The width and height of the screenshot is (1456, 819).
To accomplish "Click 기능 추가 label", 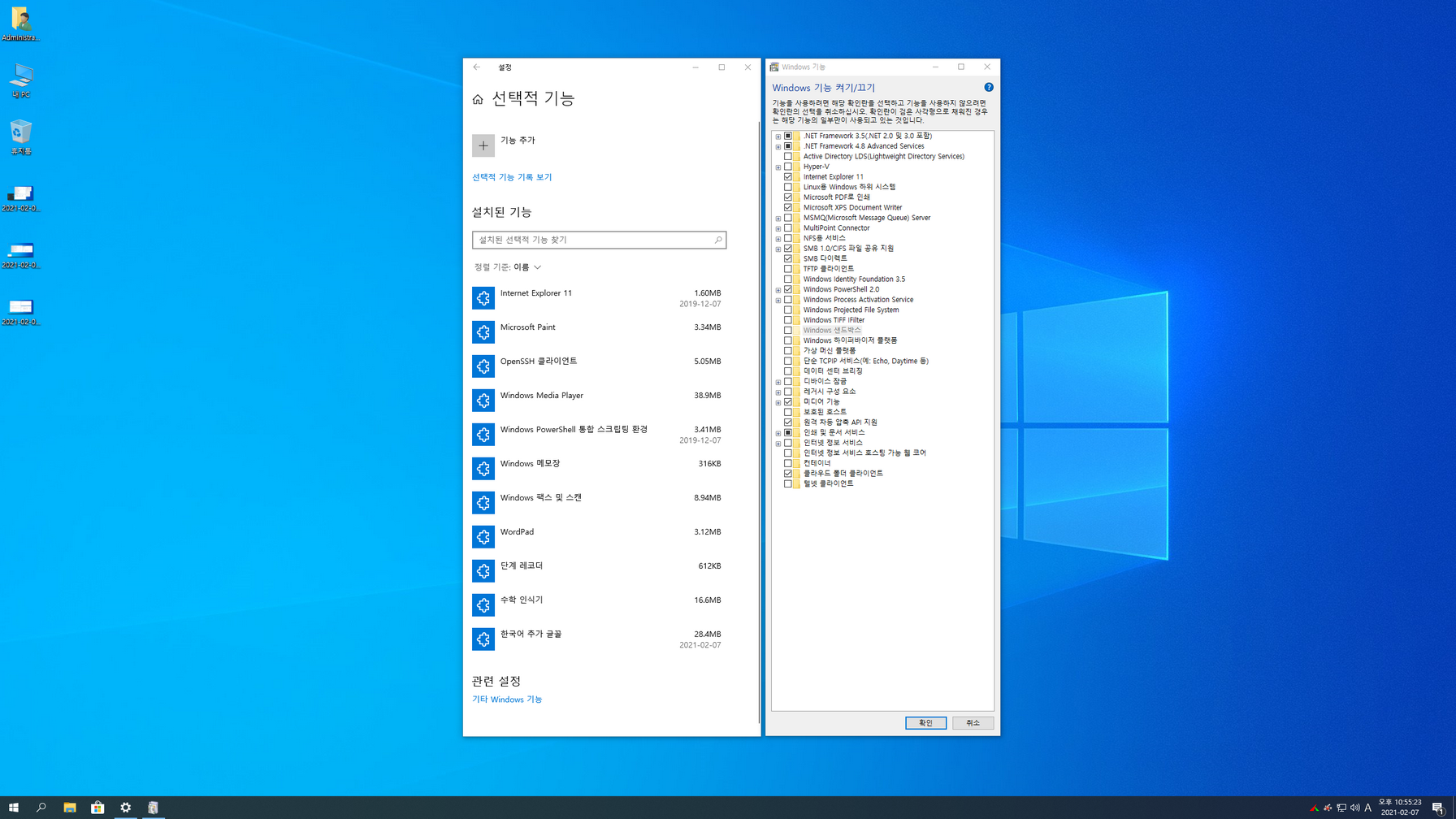I will pos(518,141).
